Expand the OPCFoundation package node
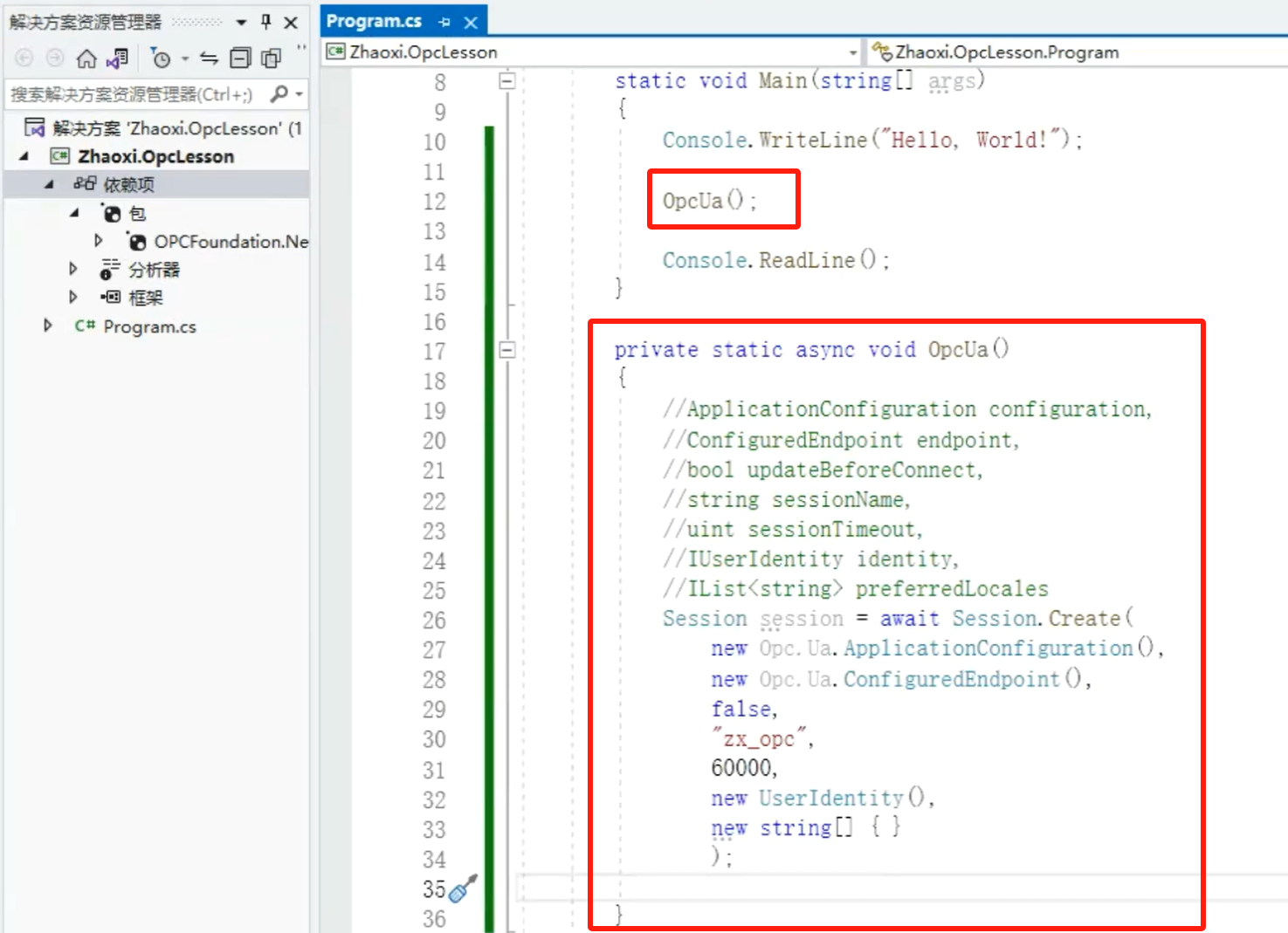The height and width of the screenshot is (933, 1288). point(99,241)
